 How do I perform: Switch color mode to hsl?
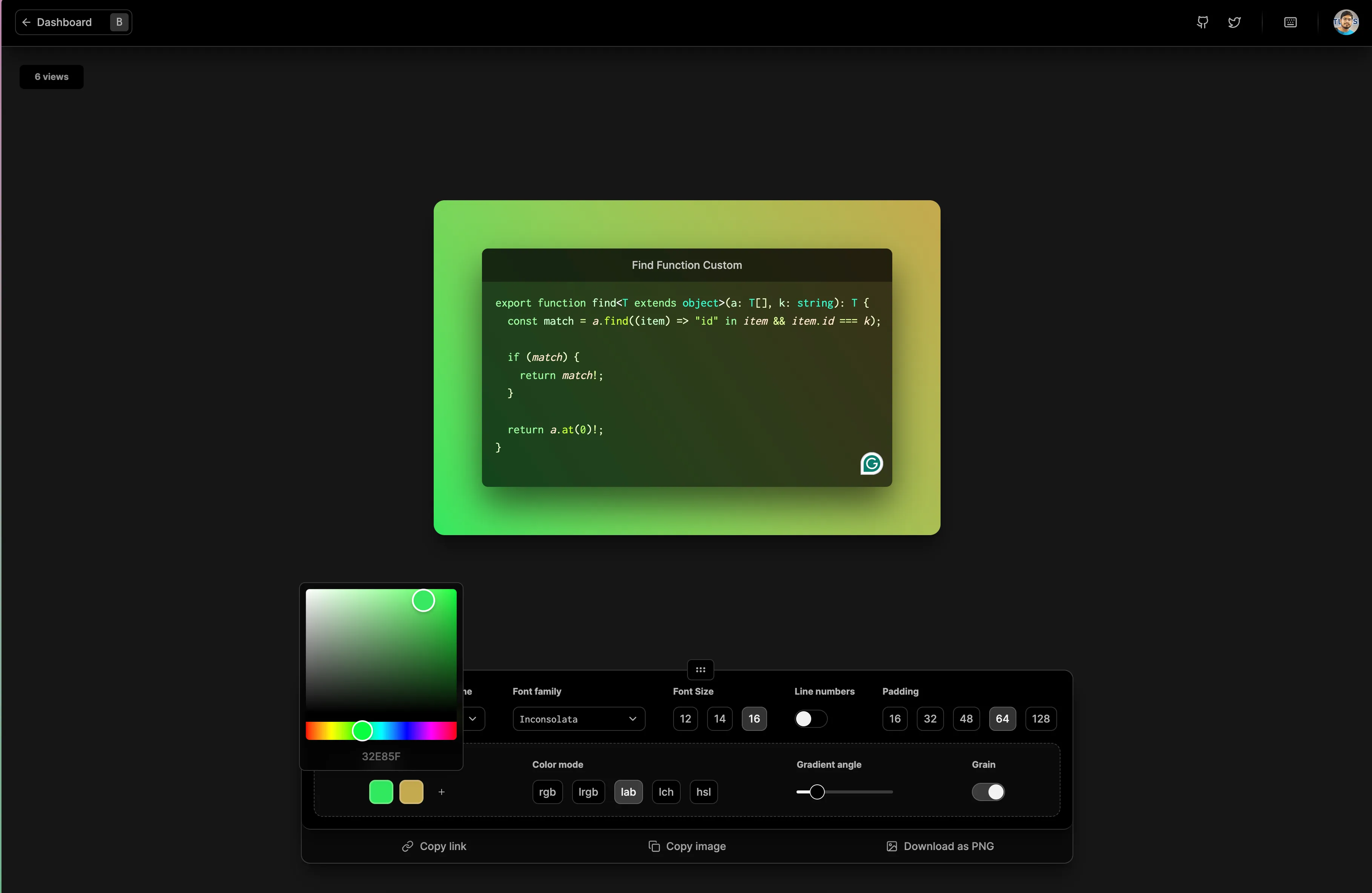click(703, 792)
